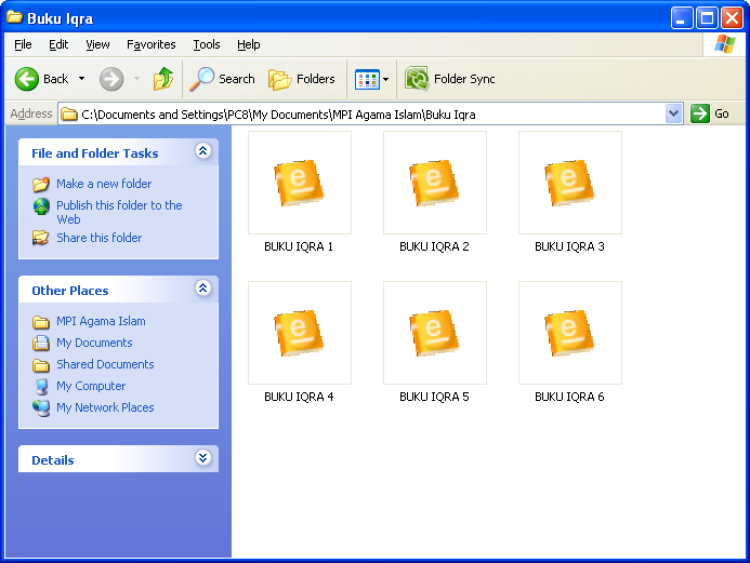Select the BUKU IQRA 1 ebook thumbnail

pyautogui.click(x=300, y=183)
